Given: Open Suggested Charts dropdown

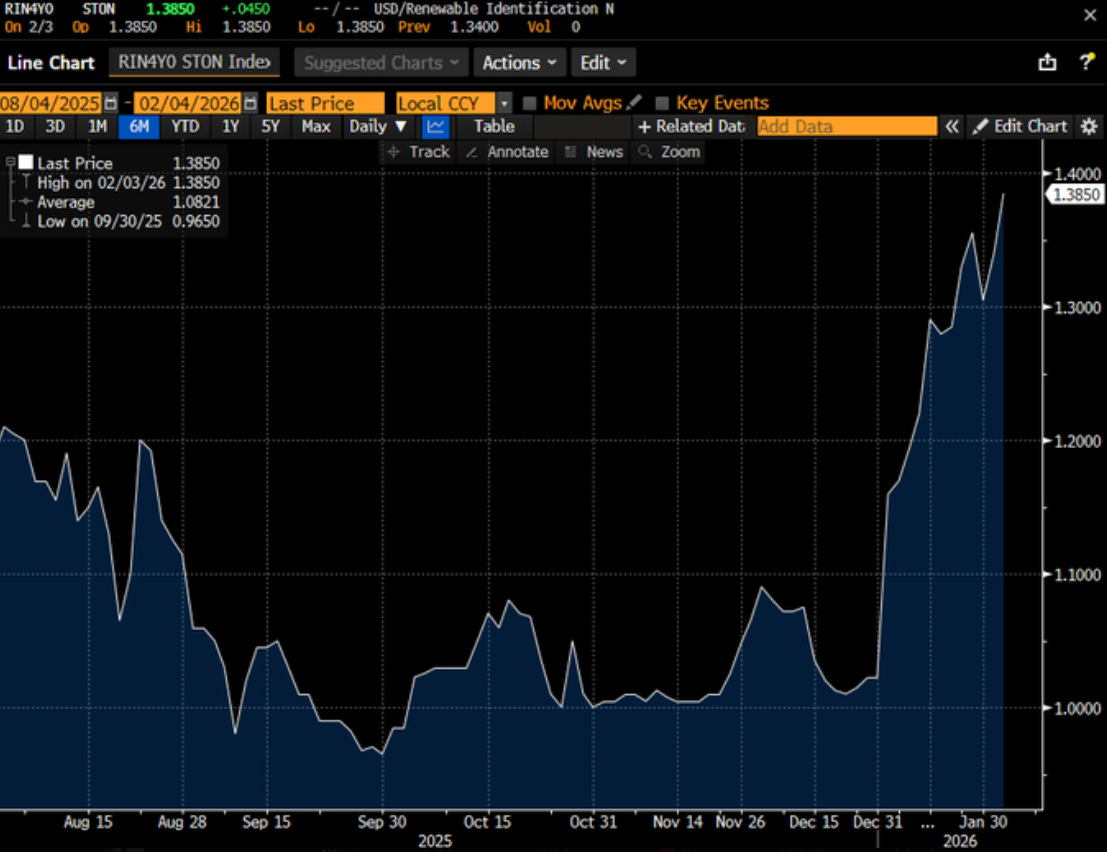Looking at the screenshot, I should tap(381, 63).
